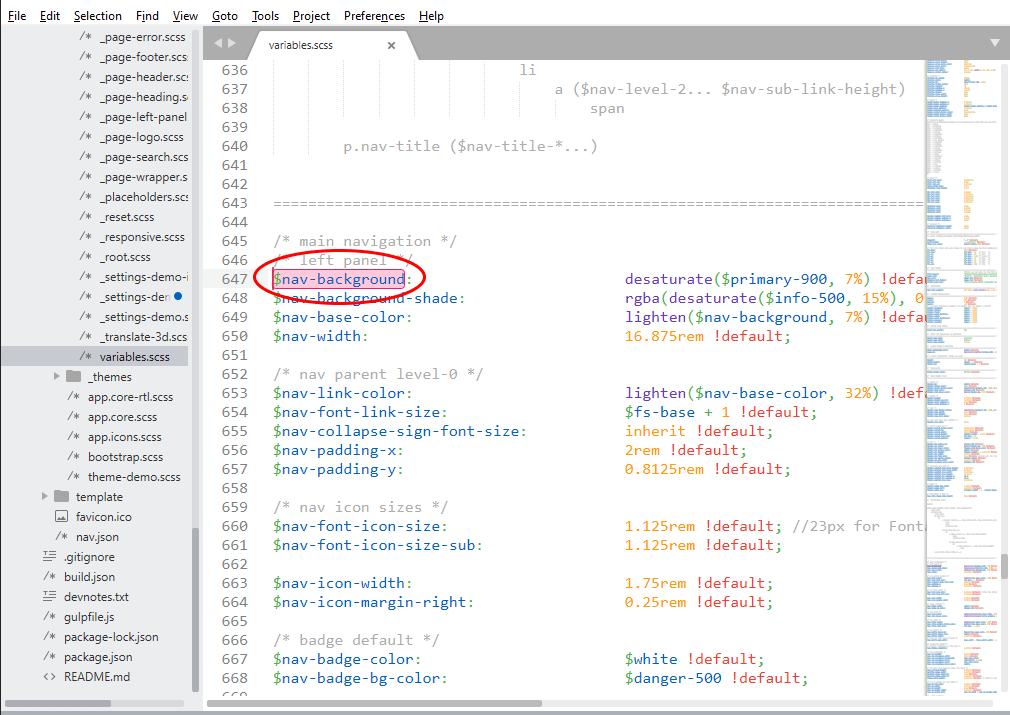Click the .gitignore text file icon
This screenshot has height=715, width=1010.
[x=49, y=557]
